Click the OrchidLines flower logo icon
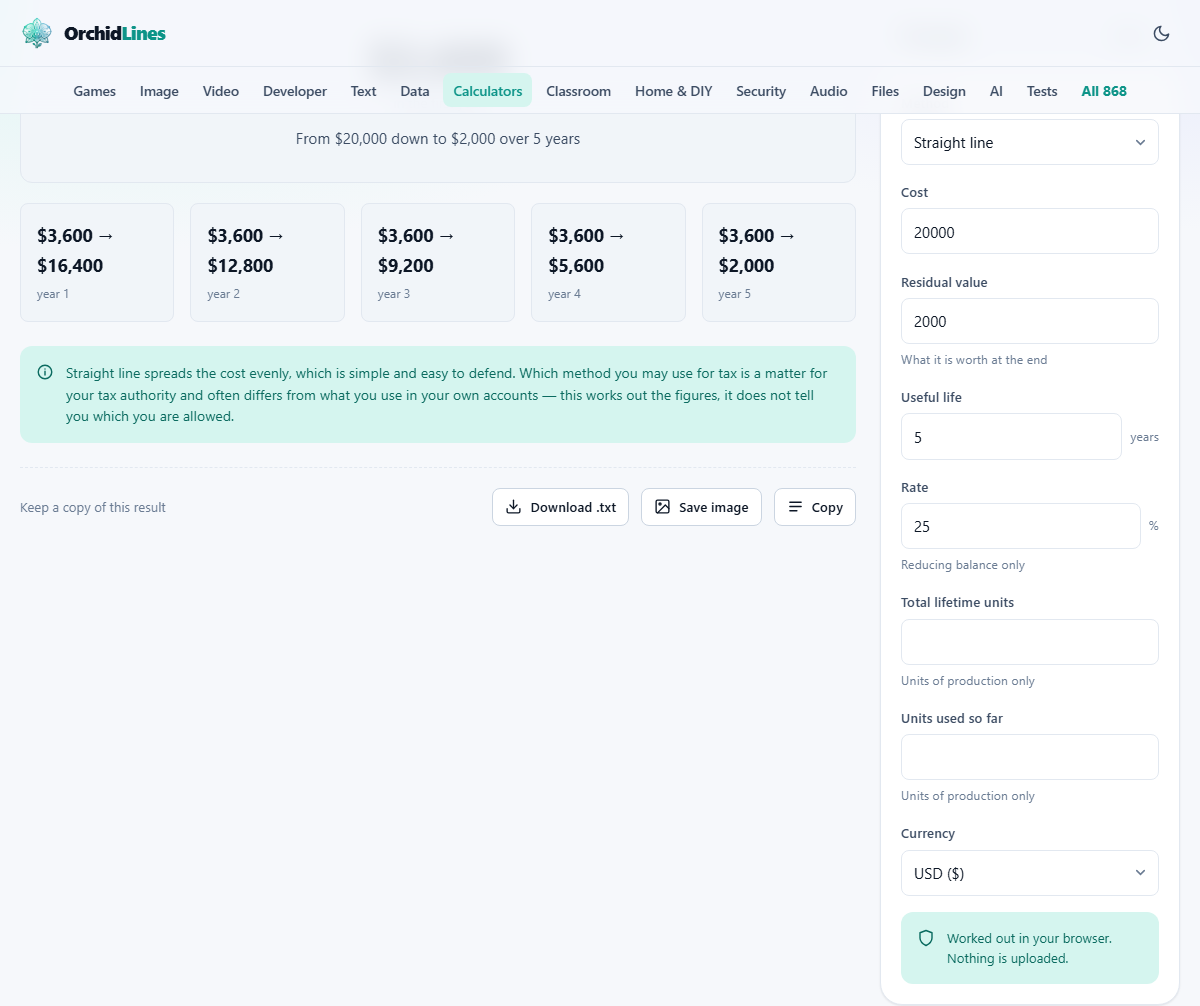Viewport: 1200px width, 1006px height. [37, 33]
